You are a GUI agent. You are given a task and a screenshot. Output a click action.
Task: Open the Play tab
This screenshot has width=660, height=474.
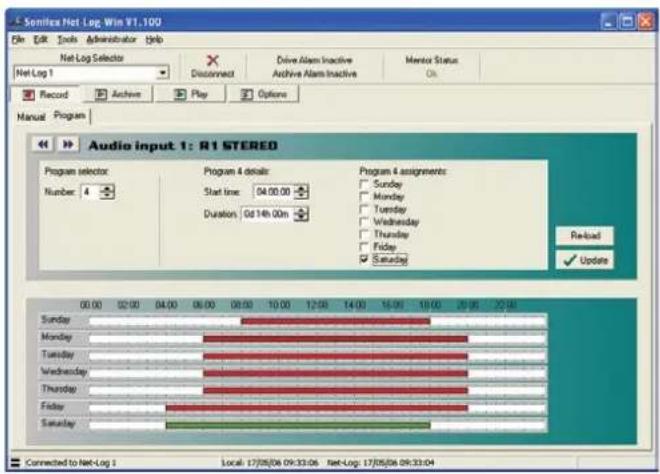tap(191, 94)
